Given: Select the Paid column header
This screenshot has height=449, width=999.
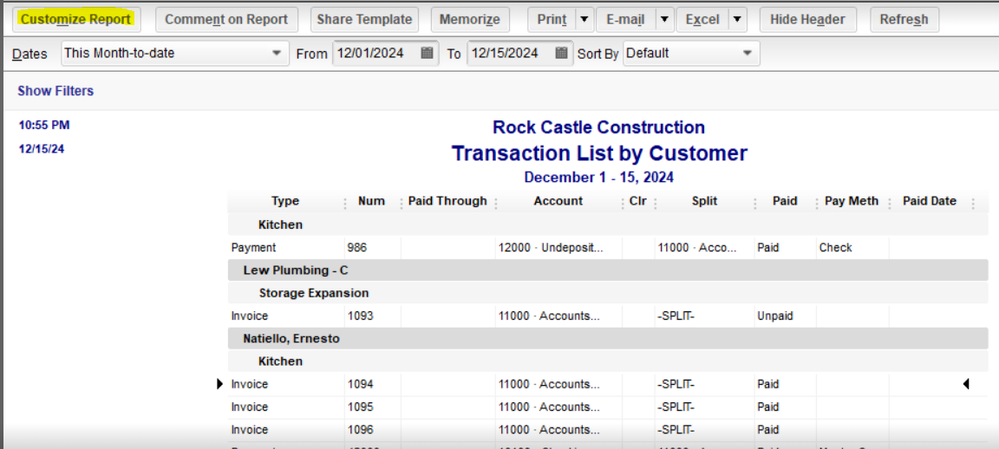Looking at the screenshot, I should 785,201.
